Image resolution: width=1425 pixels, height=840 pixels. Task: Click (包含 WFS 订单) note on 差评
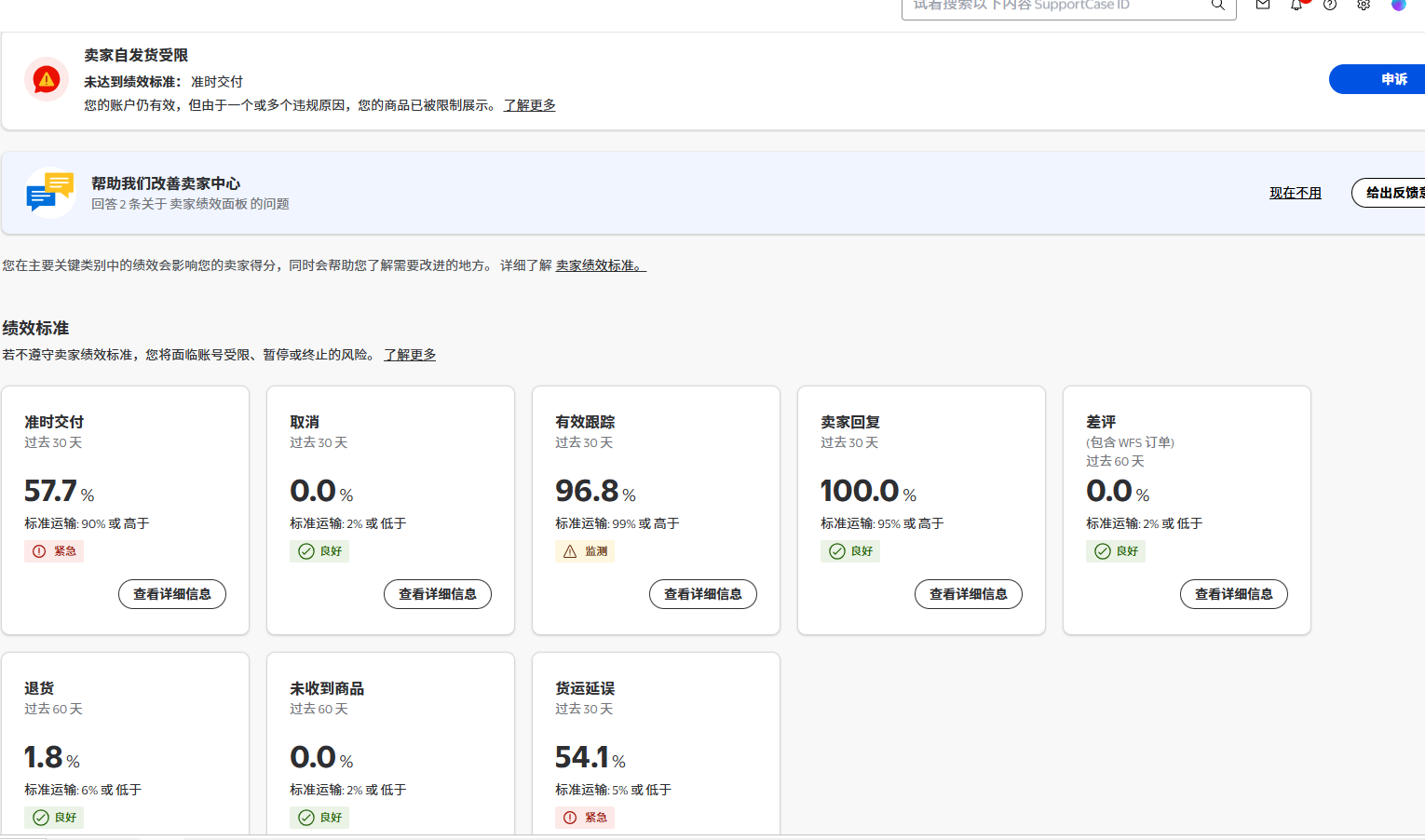[x=1130, y=442]
